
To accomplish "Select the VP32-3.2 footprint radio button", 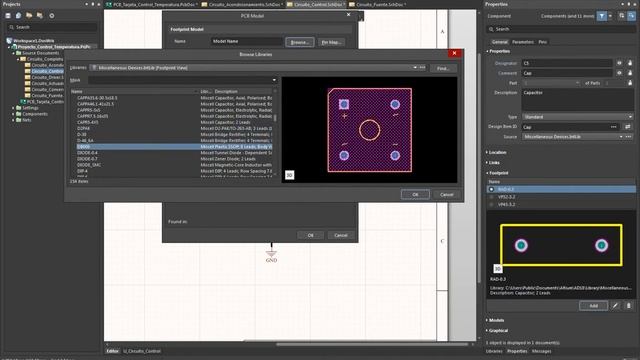I will point(491,197).
